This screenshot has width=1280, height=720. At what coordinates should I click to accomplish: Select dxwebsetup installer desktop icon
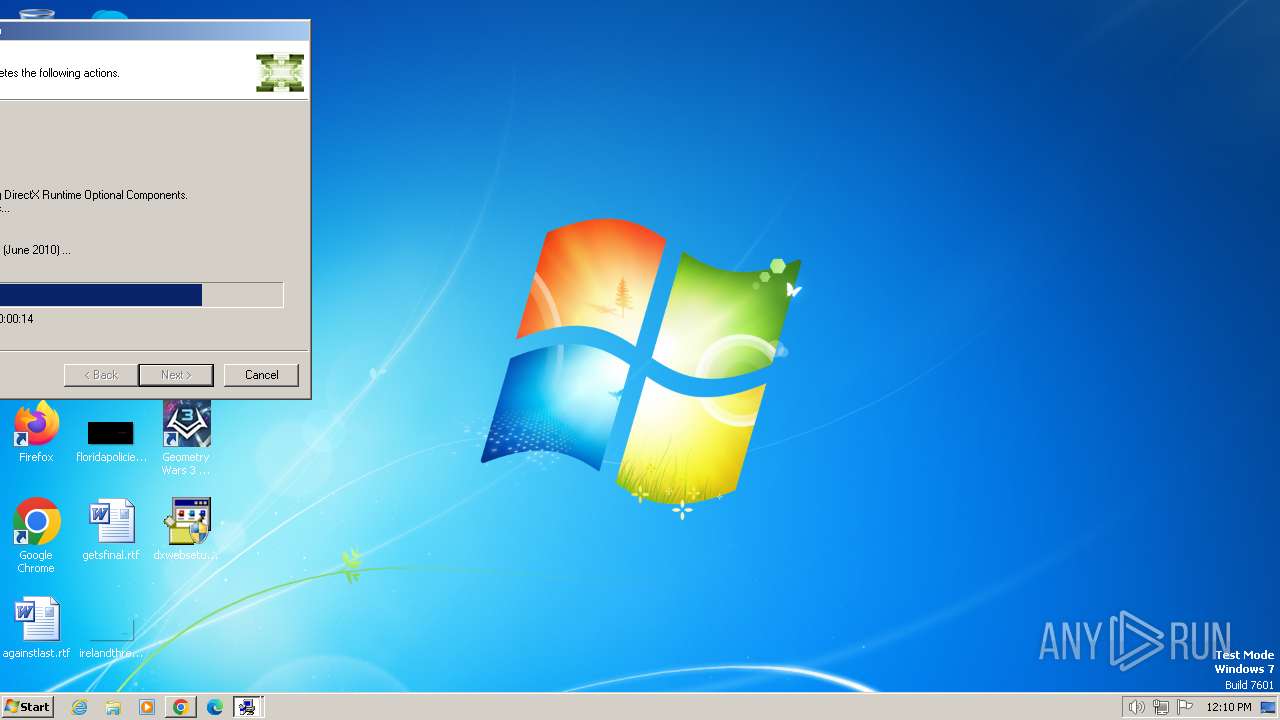click(186, 530)
